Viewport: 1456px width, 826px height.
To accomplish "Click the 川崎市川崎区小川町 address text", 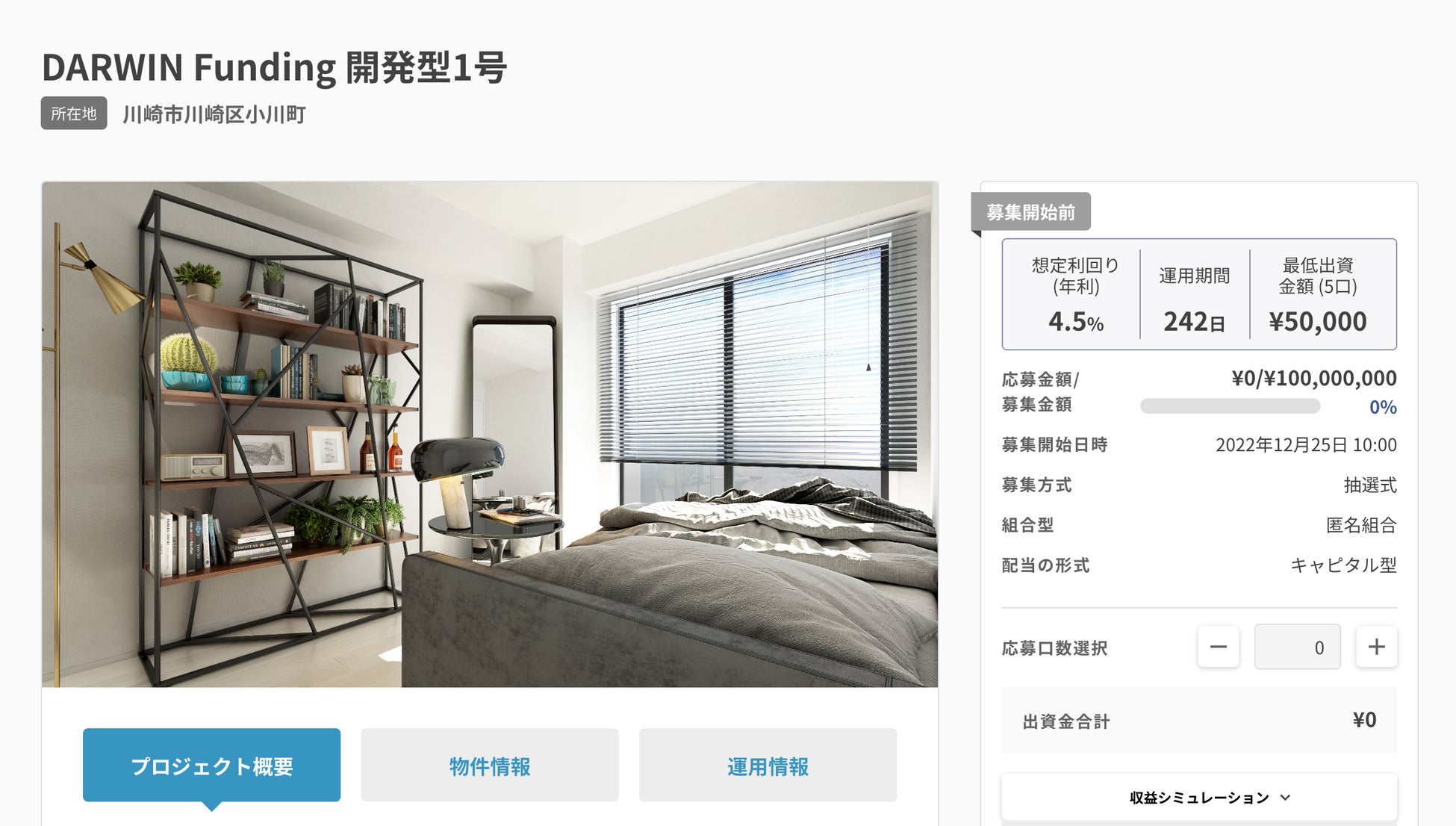I will [214, 114].
